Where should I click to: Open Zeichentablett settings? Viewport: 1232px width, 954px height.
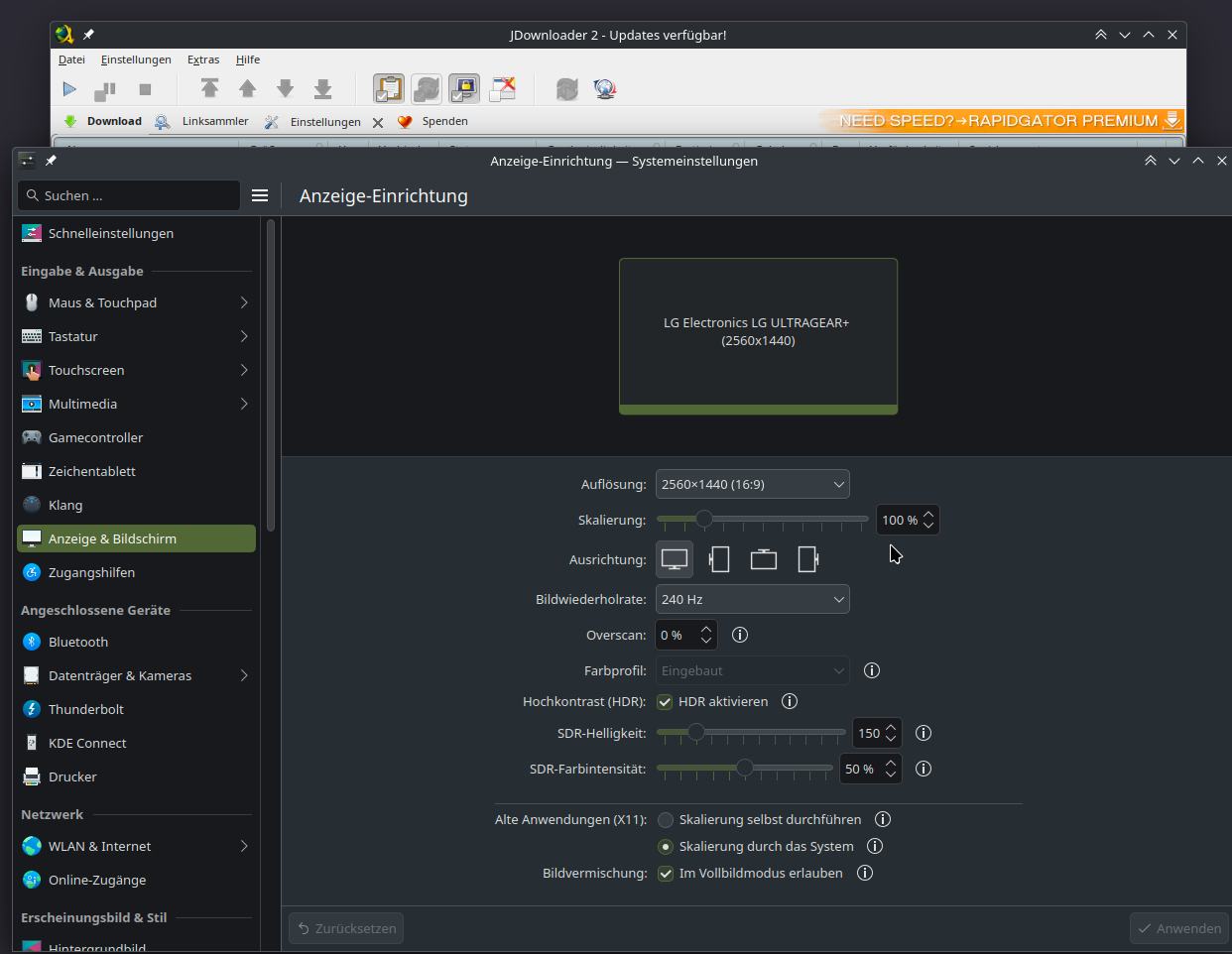136,471
